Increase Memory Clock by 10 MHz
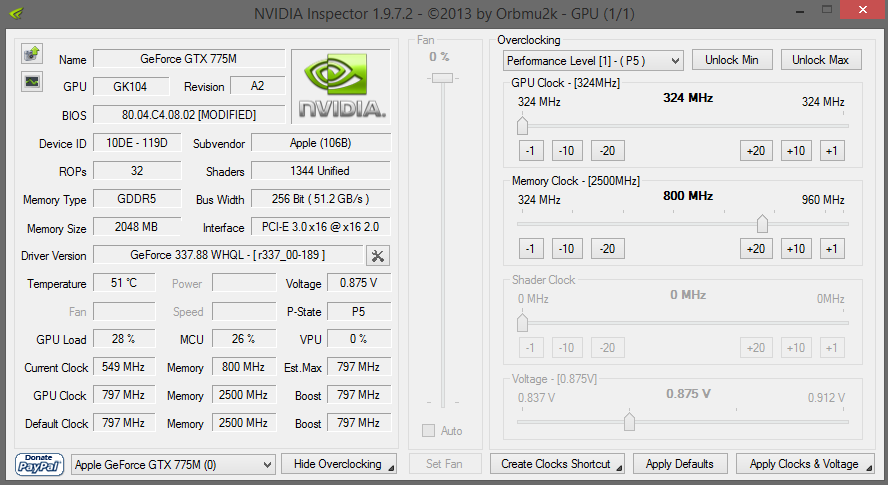The width and height of the screenshot is (888, 485). point(796,249)
